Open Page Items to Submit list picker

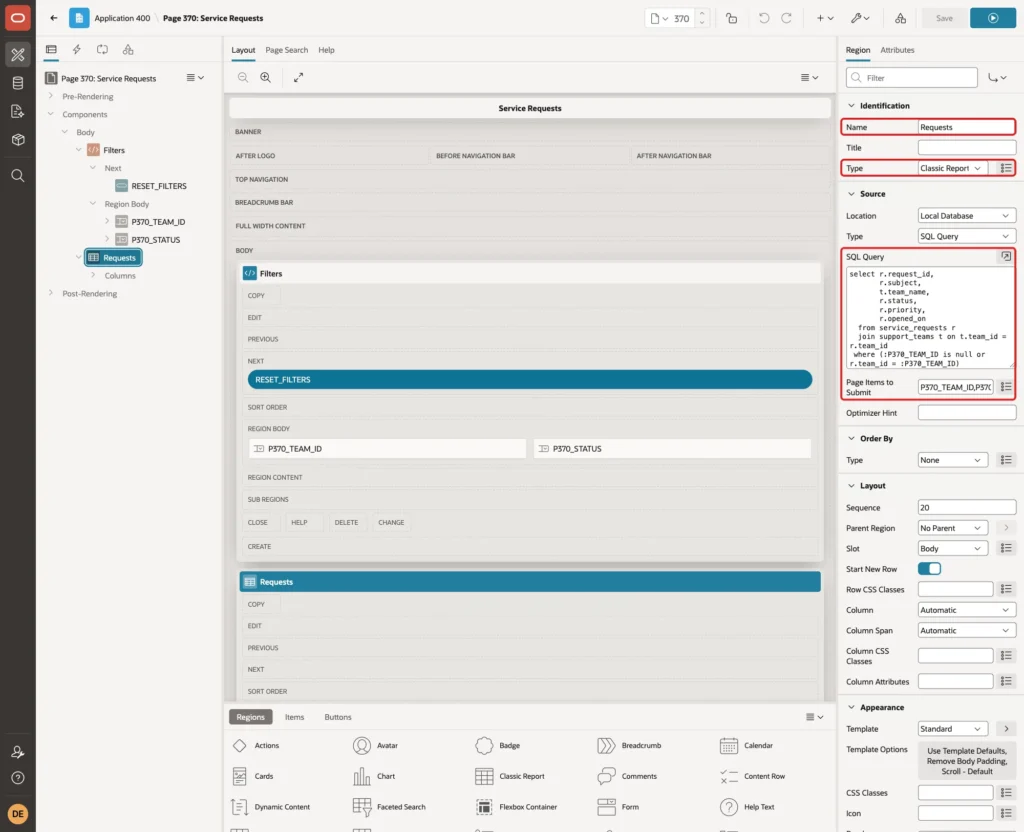pos(1006,387)
